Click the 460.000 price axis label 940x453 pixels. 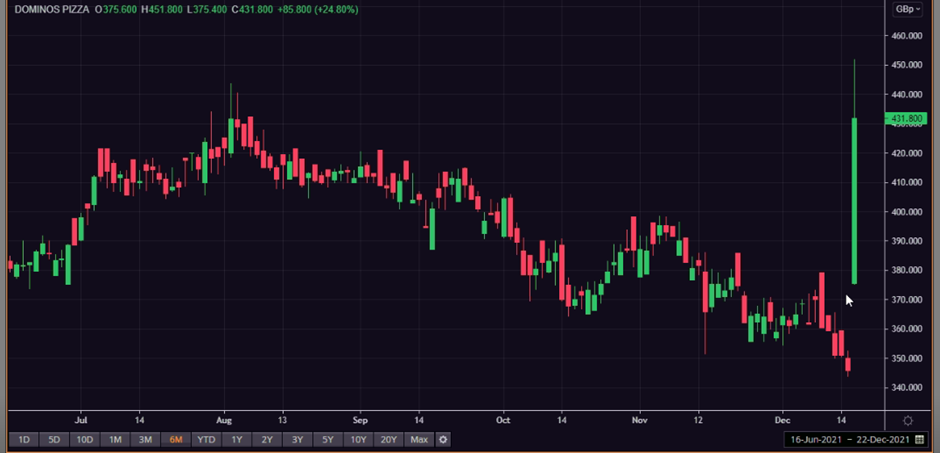907,35
